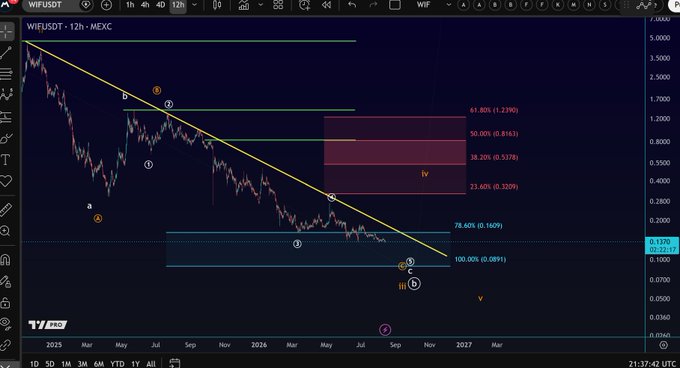Open the patterns drawing tools group
This screenshot has width=680, height=368.
6,95
